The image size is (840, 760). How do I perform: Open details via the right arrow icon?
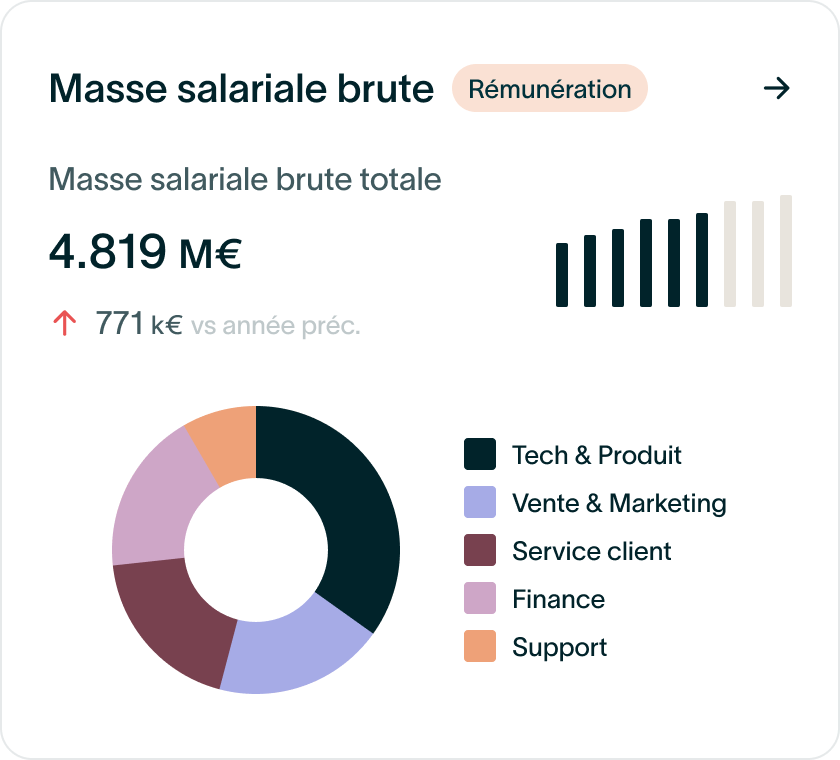click(x=776, y=88)
